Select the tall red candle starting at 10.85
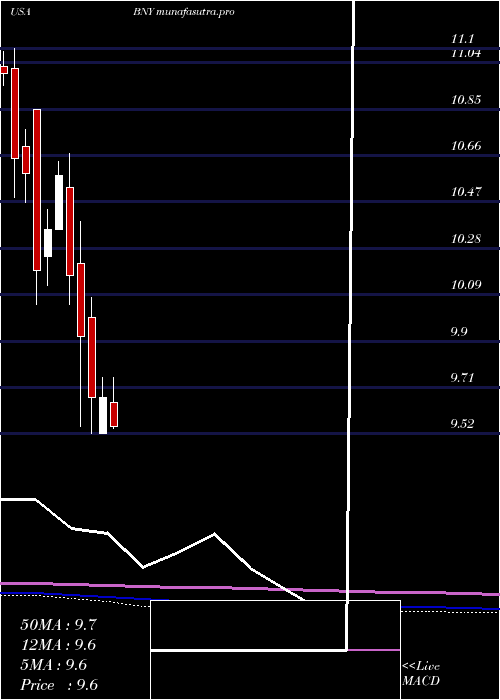This screenshot has height=700, width=500. 37,190
